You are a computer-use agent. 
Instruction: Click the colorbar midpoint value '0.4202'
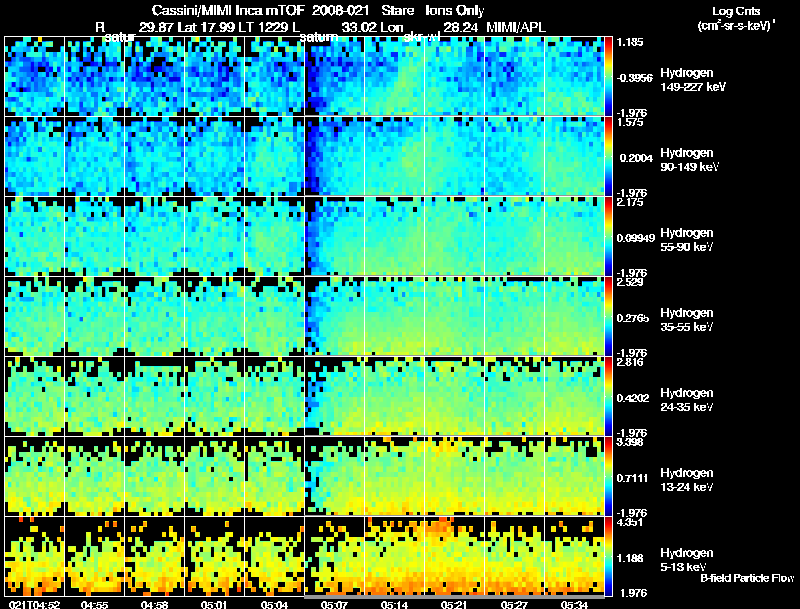633,398
